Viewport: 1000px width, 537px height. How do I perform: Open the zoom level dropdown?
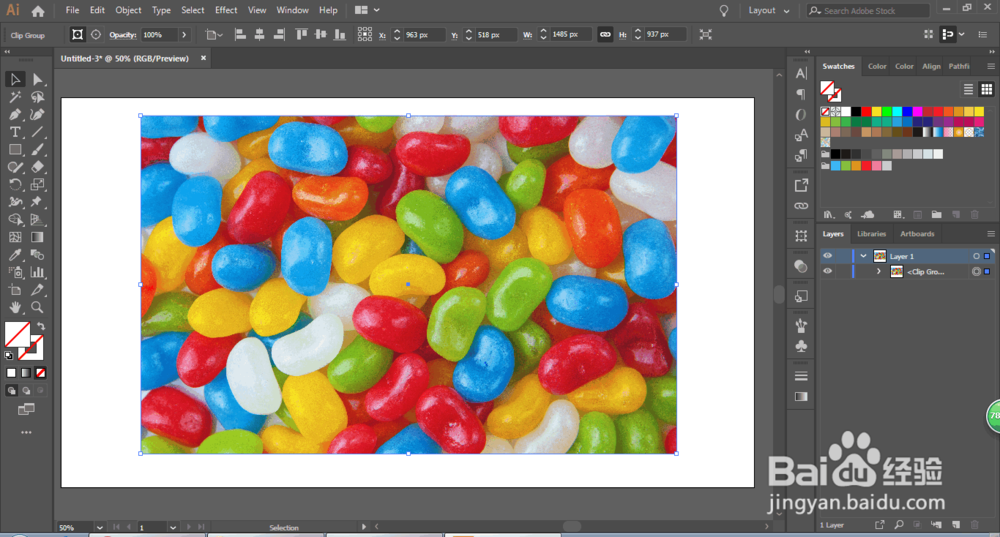[99, 527]
